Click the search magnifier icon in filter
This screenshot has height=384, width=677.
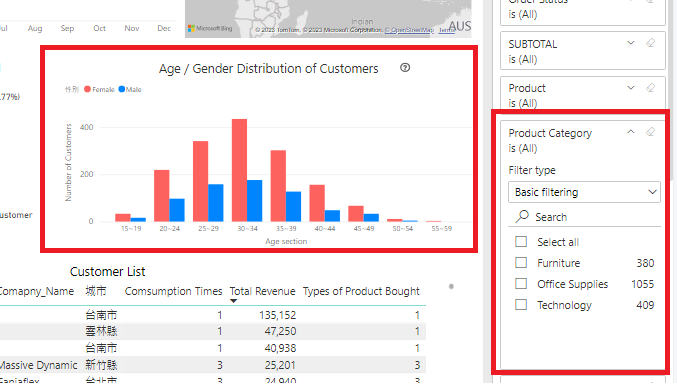(522, 216)
